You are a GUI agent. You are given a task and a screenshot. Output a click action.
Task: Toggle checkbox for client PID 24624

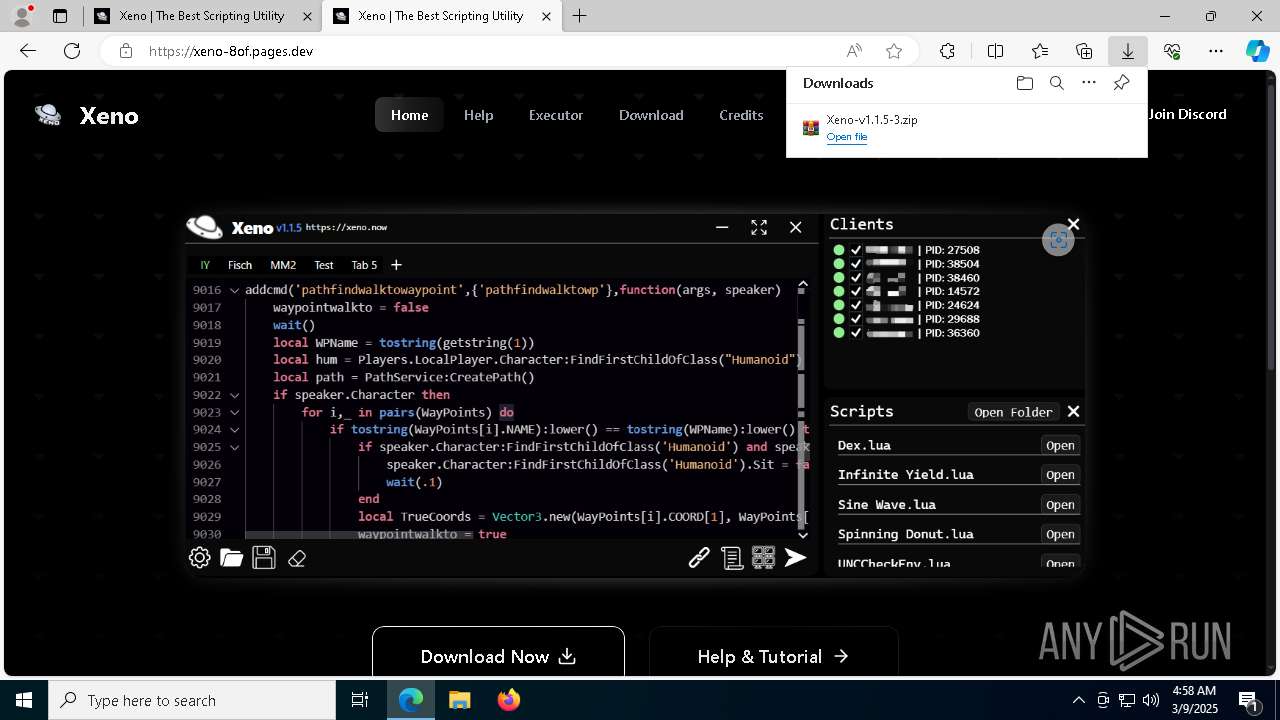(856, 305)
